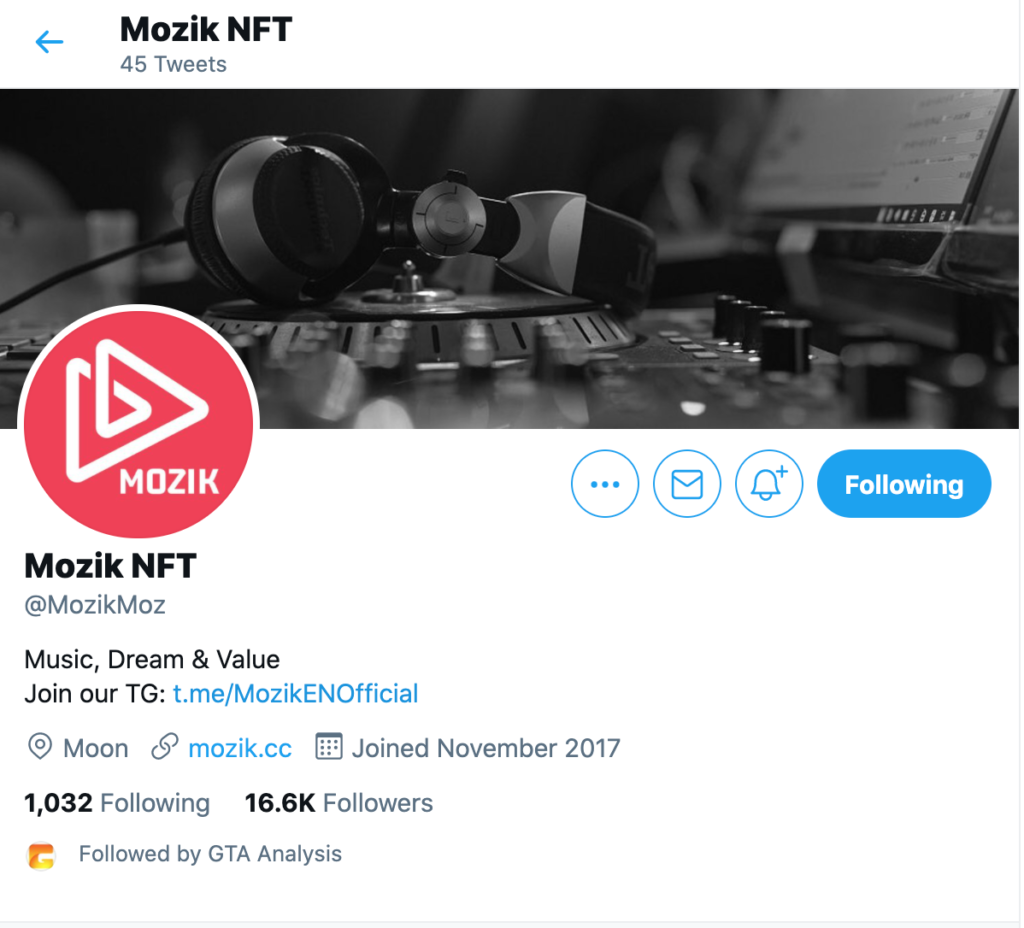Click the link chain icon beside mozik.cc

tap(165, 746)
